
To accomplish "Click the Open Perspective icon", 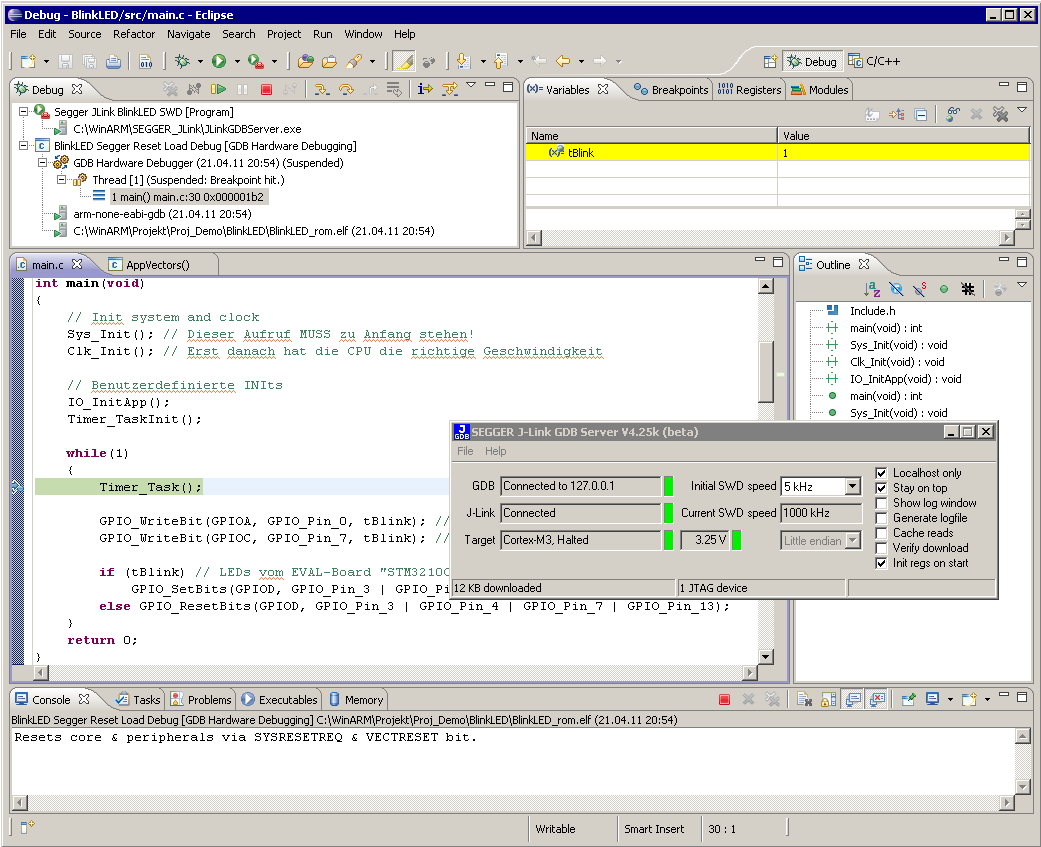I will click(x=770, y=62).
